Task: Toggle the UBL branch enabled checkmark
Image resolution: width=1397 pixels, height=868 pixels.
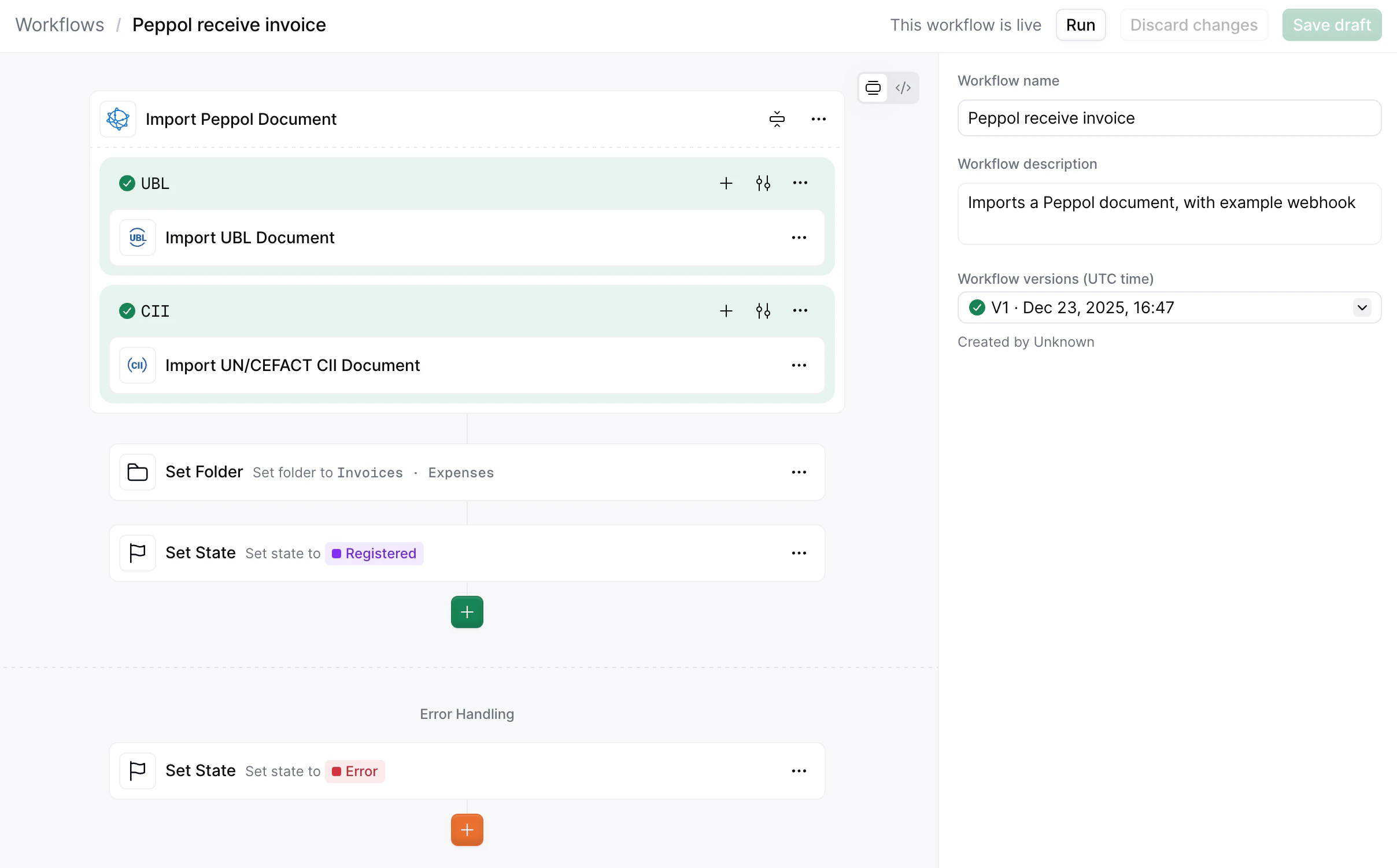Action: 127,183
